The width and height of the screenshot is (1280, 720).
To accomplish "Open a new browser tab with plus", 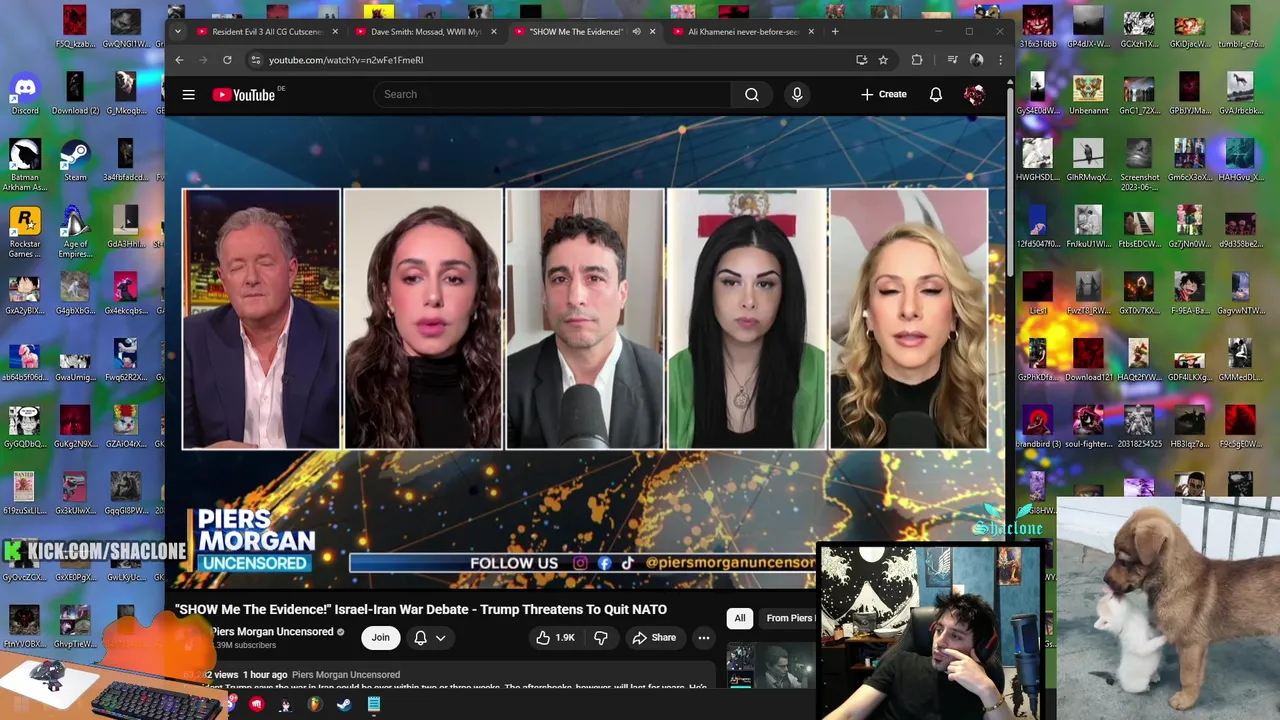I will click(835, 32).
